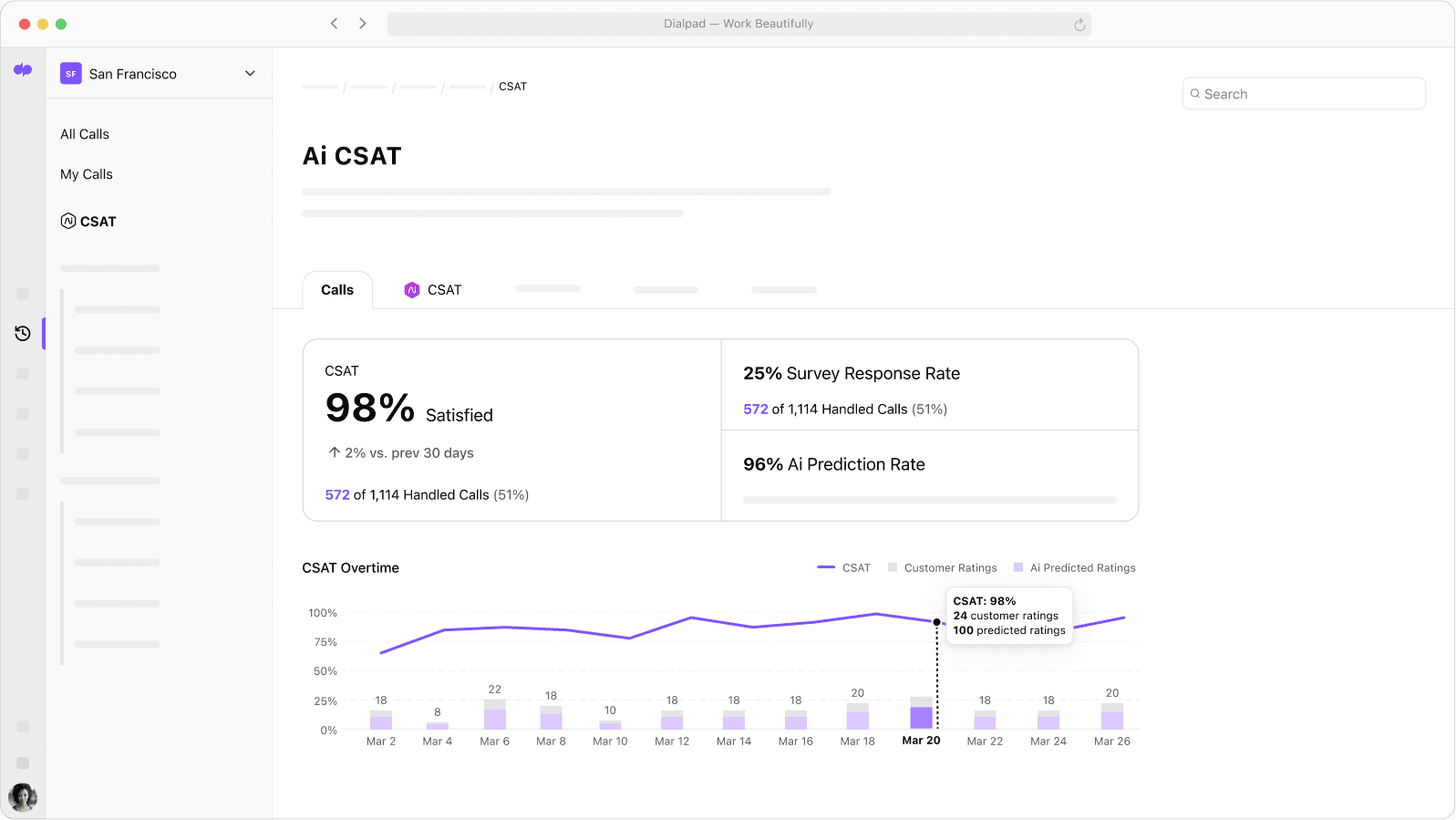Open the call history clock icon
Image resolution: width=1456 pixels, height=820 pixels.
click(x=23, y=334)
